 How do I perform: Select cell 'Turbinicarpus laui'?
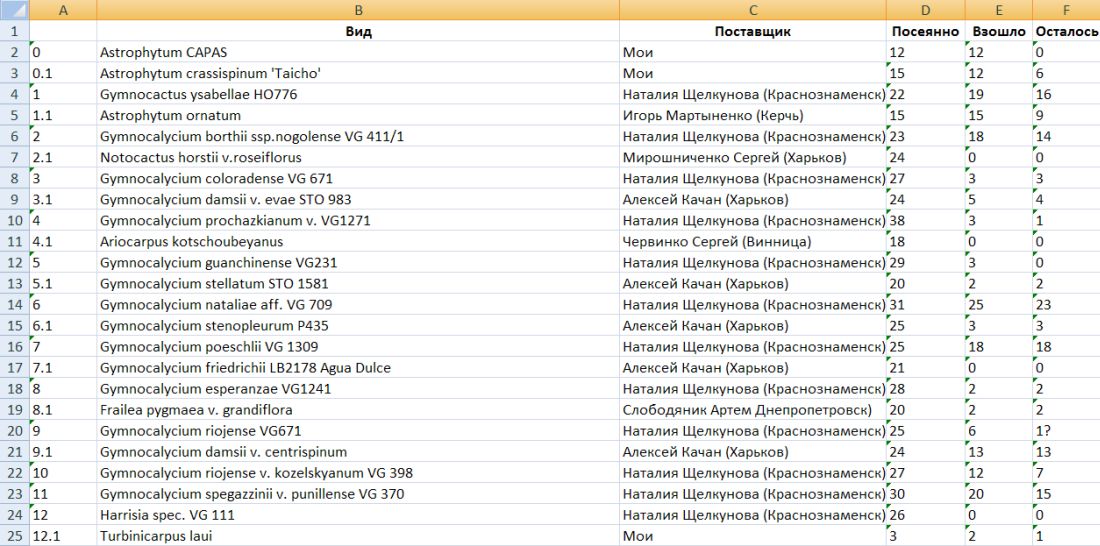pyautogui.click(x=358, y=536)
